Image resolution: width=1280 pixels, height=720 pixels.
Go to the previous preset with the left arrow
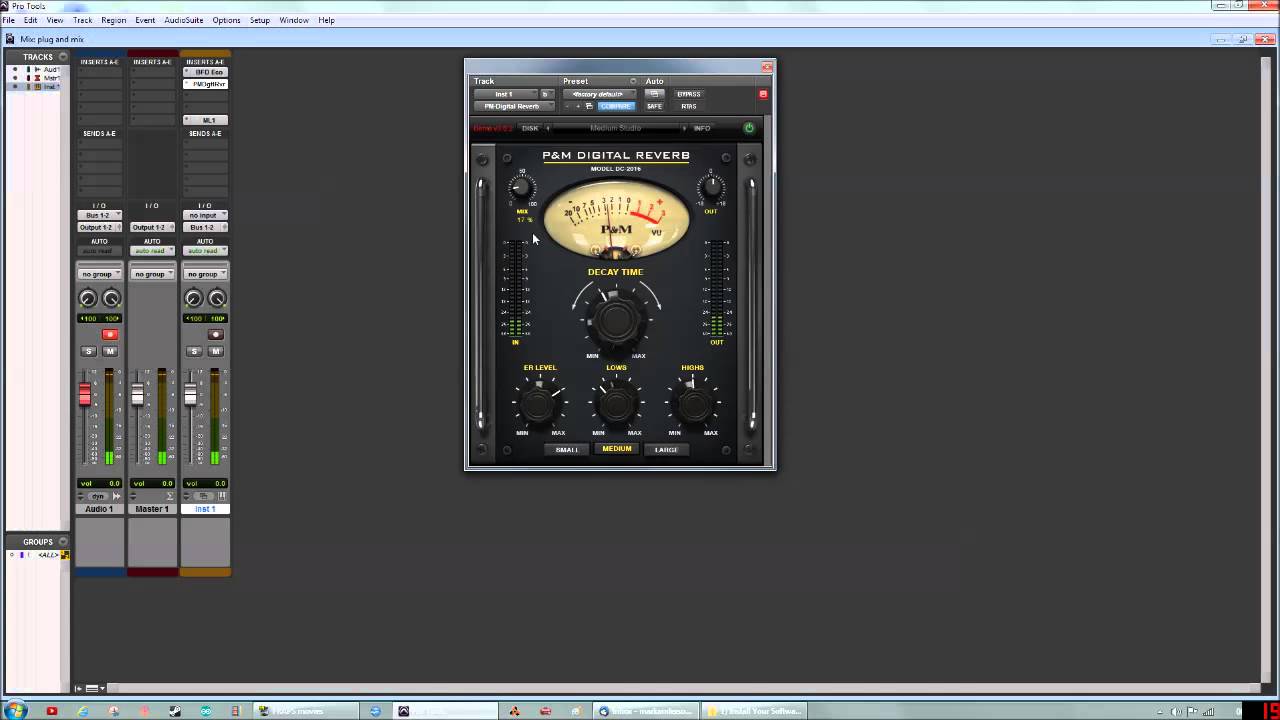coord(548,128)
